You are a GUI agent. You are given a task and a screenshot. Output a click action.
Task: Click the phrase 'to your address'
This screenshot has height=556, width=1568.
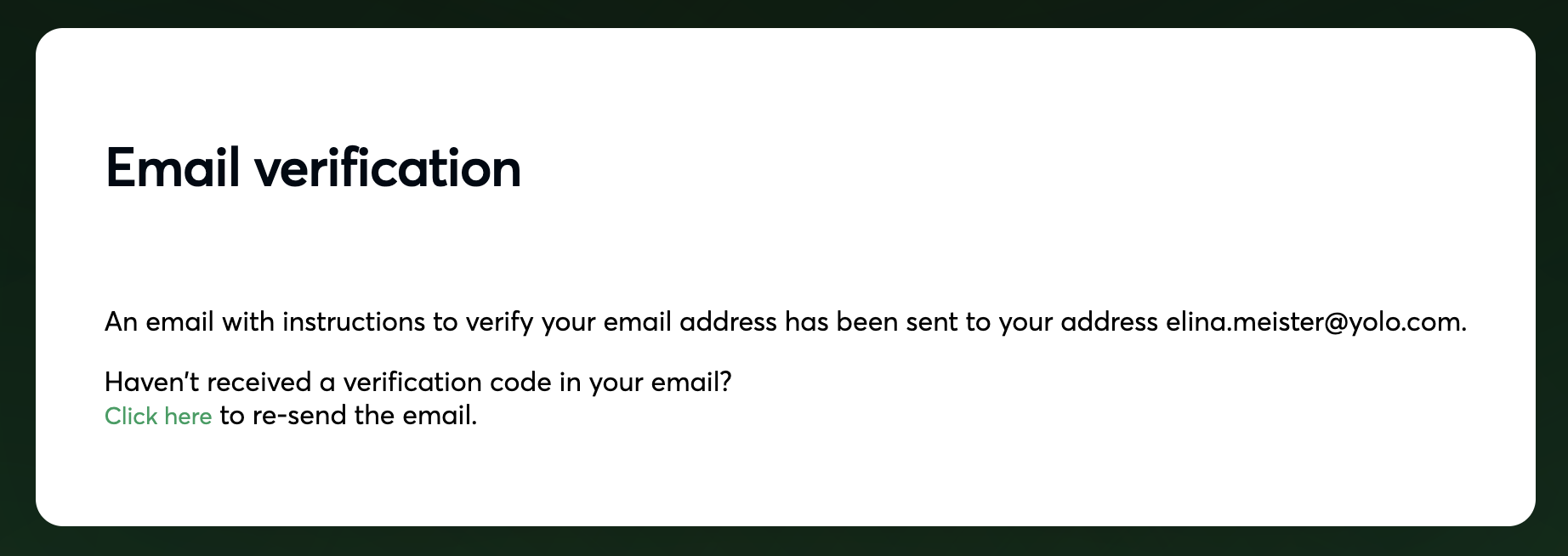[1061, 322]
